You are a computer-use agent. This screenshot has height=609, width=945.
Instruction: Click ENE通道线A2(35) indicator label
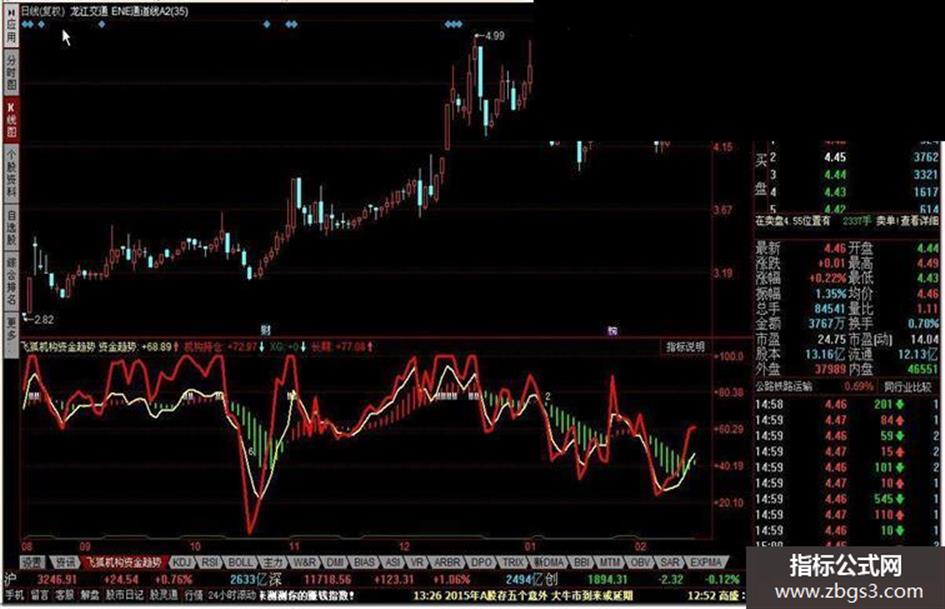coord(149,11)
